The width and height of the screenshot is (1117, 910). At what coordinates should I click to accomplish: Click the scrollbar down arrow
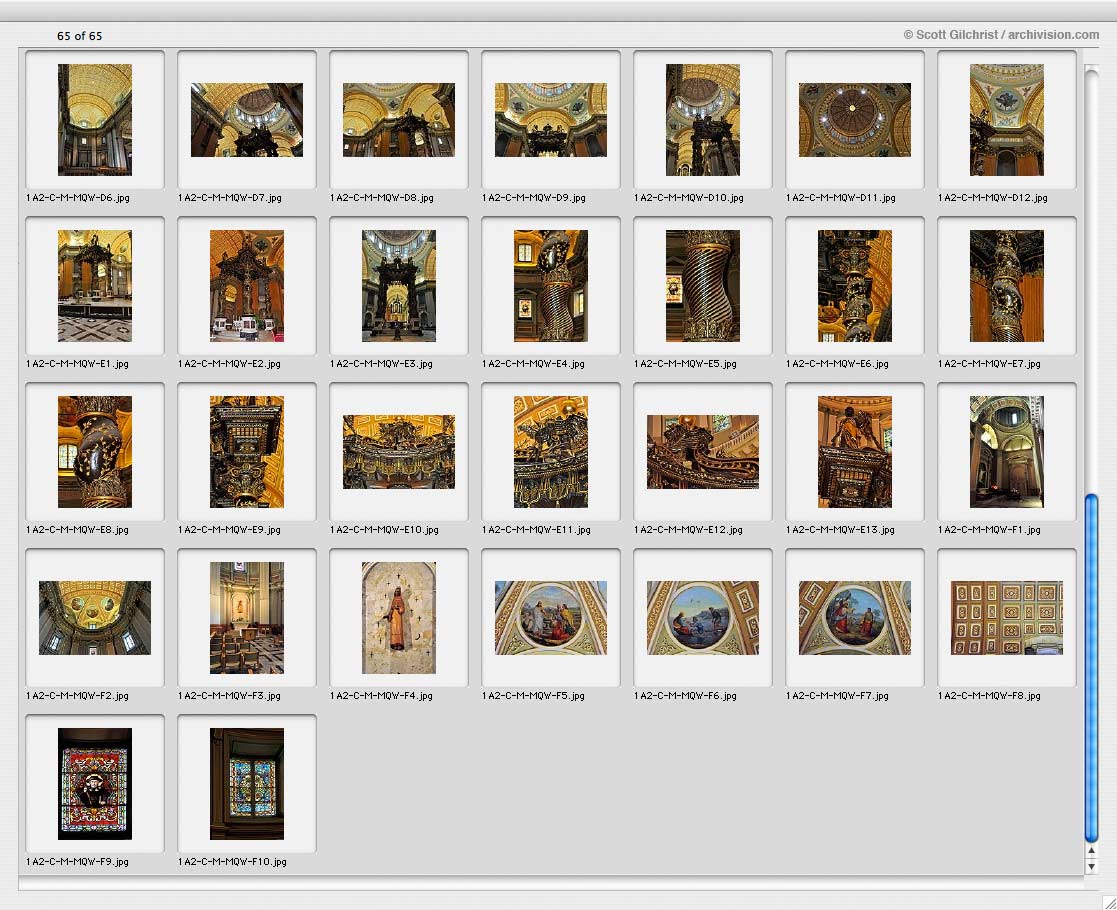click(x=1091, y=866)
